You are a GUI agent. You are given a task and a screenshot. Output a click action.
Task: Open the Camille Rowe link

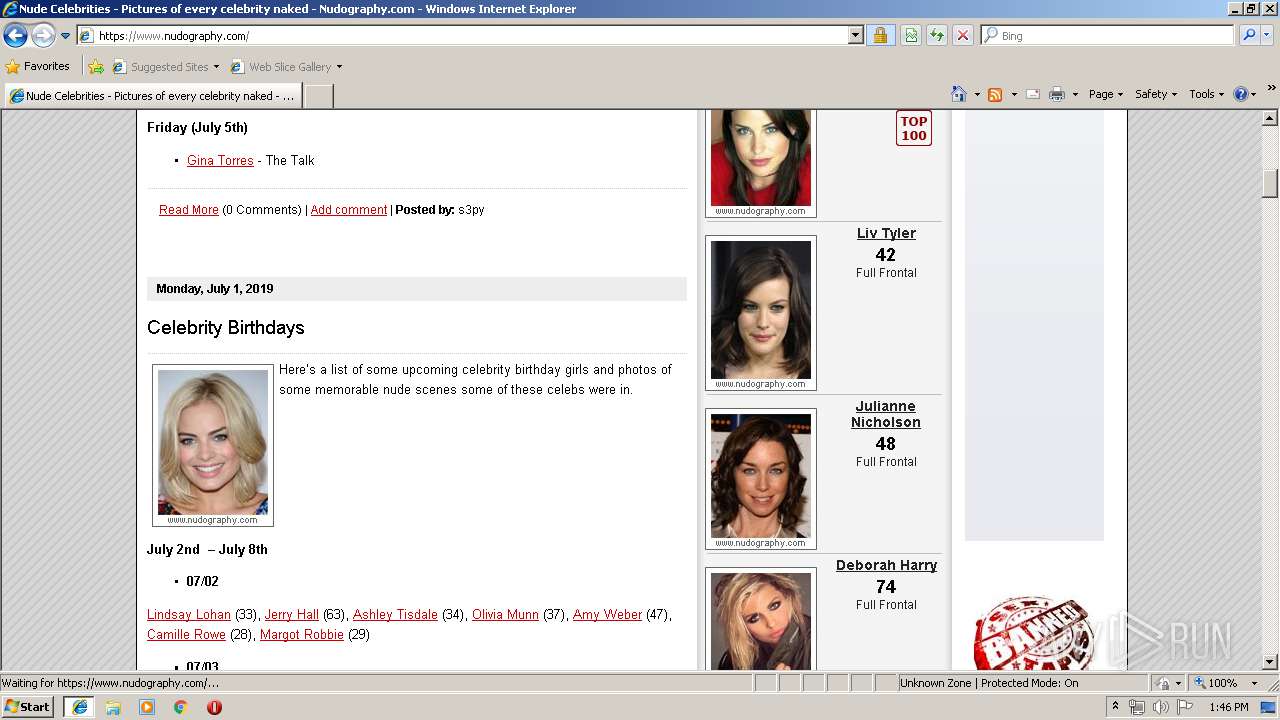(x=186, y=635)
